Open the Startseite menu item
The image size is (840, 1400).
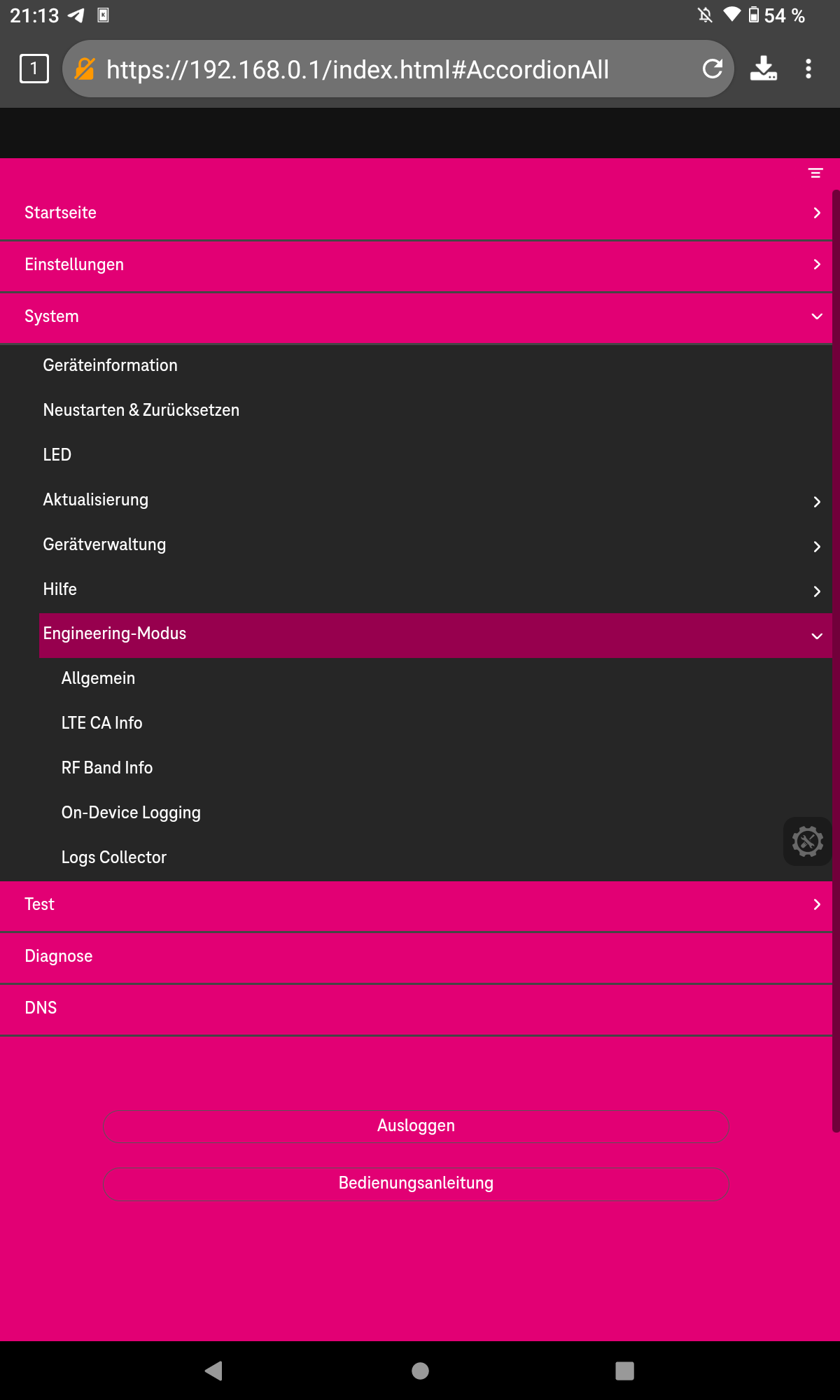(x=416, y=213)
